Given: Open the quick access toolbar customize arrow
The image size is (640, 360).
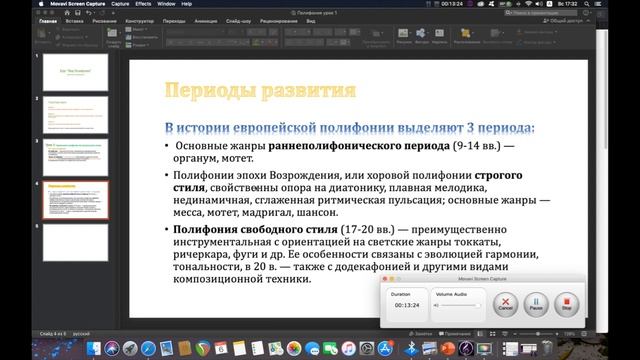Looking at the screenshot, I should 113,13.
